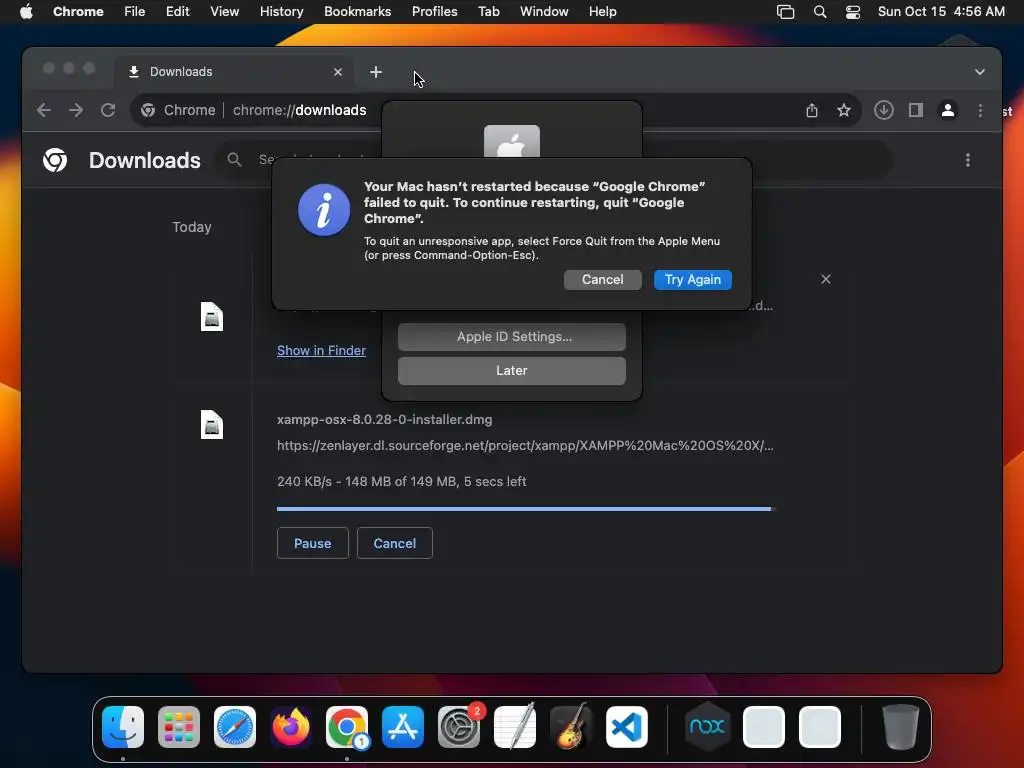The height and width of the screenshot is (768, 1024).
Task: Launch Visual Studio Code from Dock
Action: coord(627,727)
